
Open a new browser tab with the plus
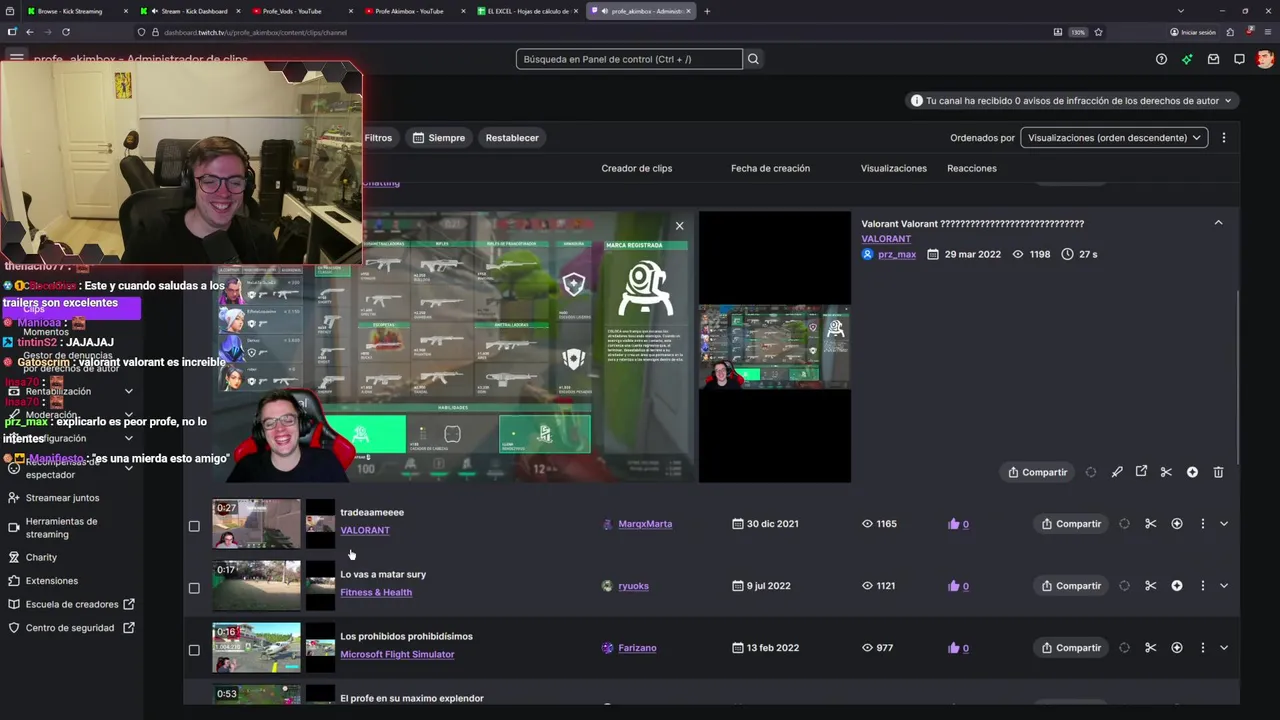tap(707, 11)
